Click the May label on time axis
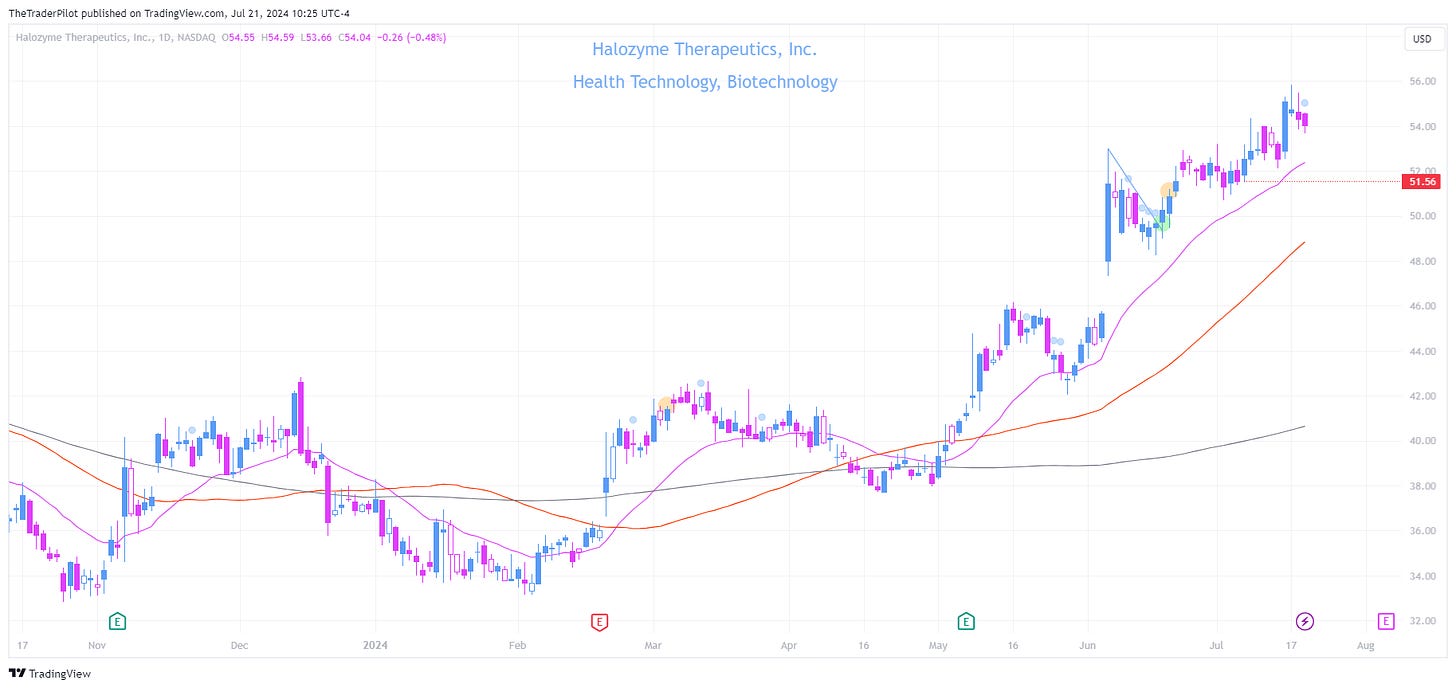This screenshot has height=689, width=1456. [x=938, y=647]
